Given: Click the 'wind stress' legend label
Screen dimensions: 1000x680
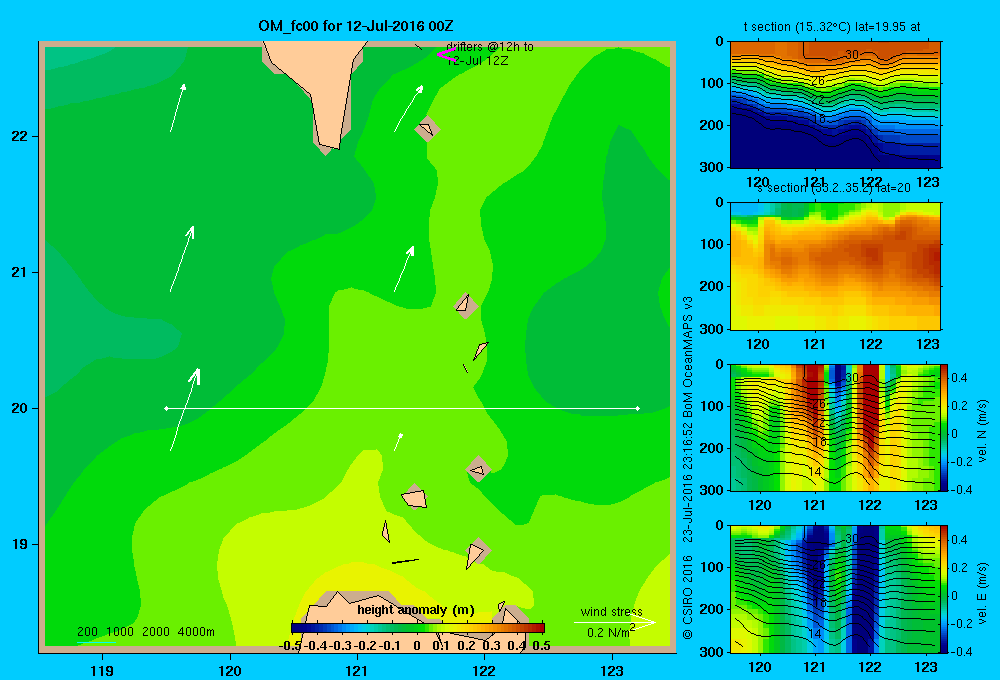Looking at the screenshot, I should pos(611,612).
